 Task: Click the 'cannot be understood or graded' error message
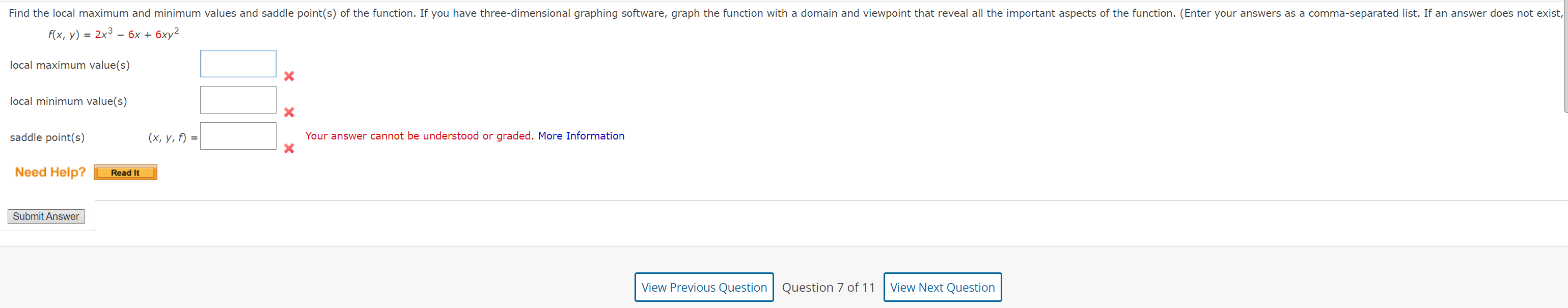point(420,136)
